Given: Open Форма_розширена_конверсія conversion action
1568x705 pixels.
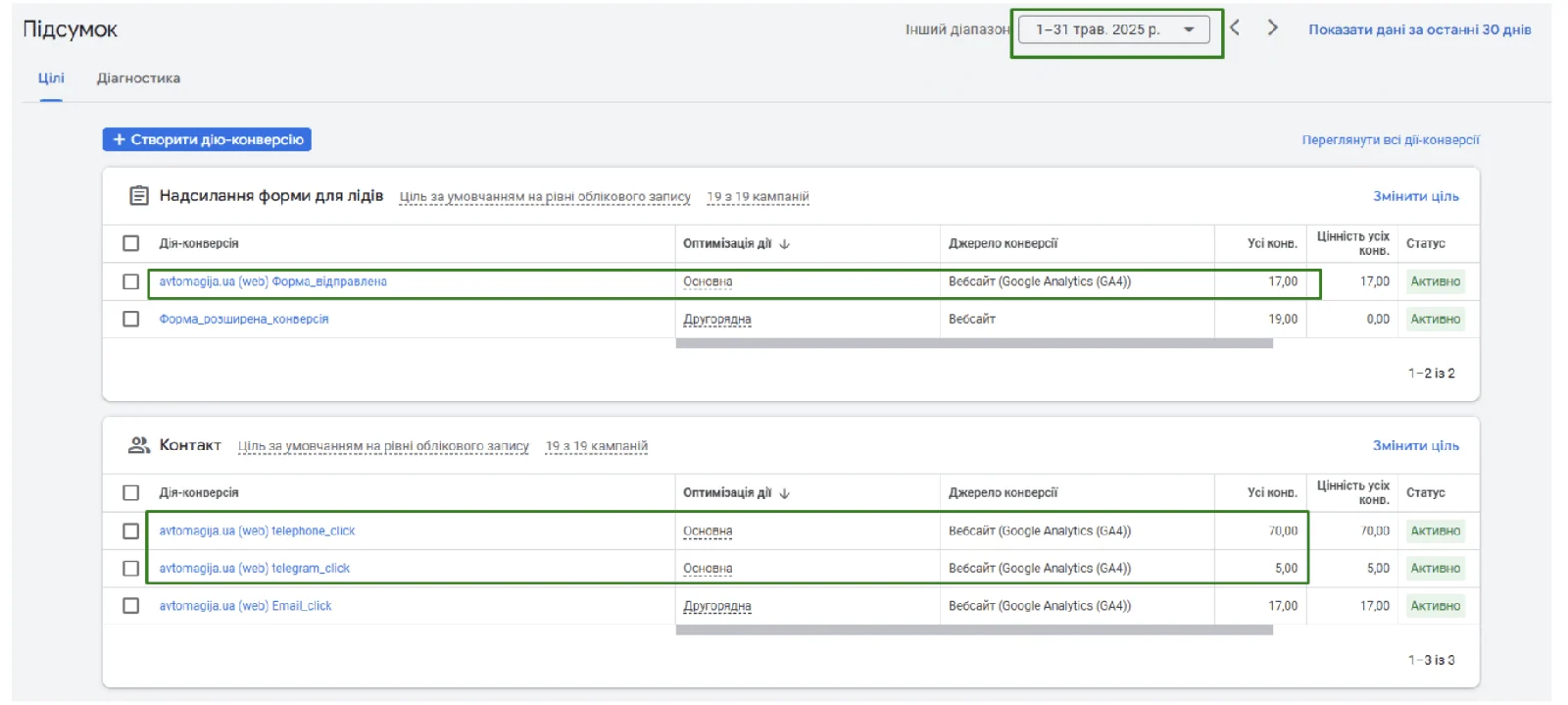Looking at the screenshot, I should click(244, 319).
